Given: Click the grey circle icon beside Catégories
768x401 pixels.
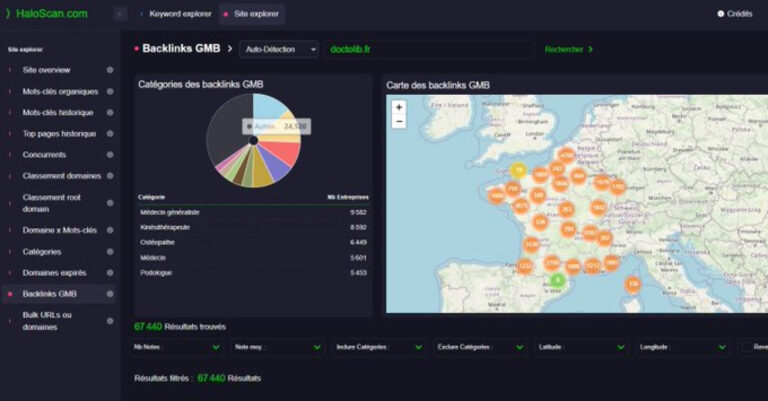Looking at the screenshot, I should pyautogui.click(x=110, y=252).
